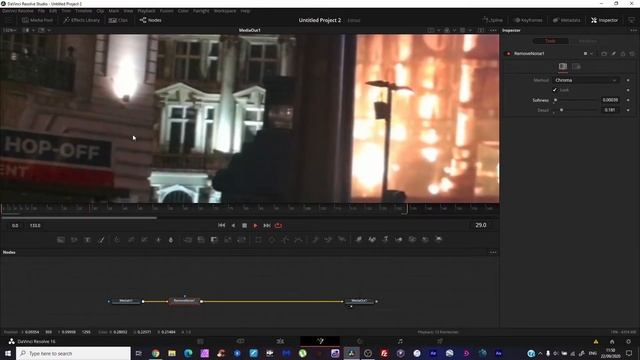
Task: Add a Polygon mask node
Action: [x=285, y=240]
